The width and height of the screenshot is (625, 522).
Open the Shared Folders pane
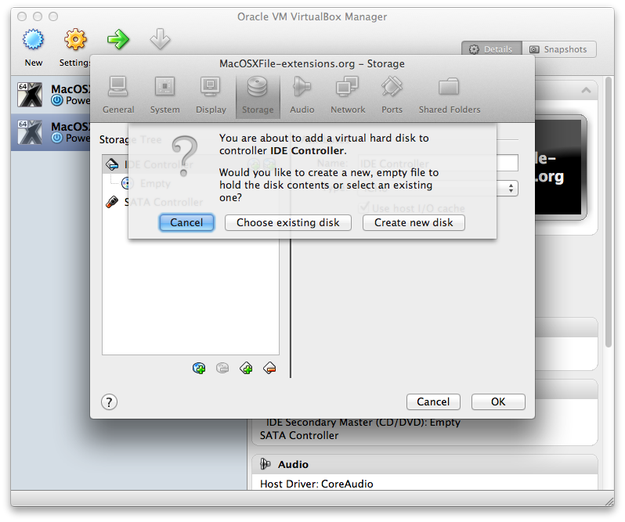(449, 95)
